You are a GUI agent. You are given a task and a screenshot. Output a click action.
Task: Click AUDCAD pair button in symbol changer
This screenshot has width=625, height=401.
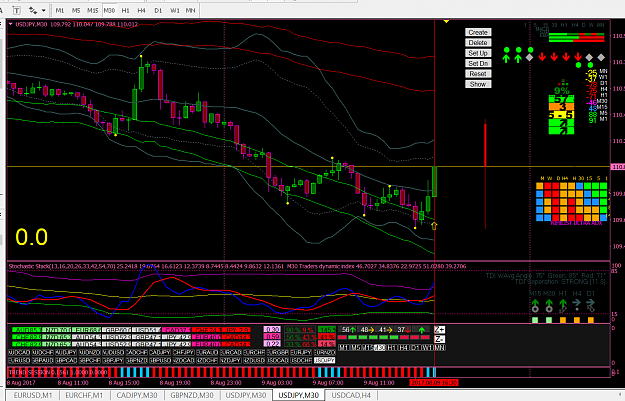tap(19, 352)
